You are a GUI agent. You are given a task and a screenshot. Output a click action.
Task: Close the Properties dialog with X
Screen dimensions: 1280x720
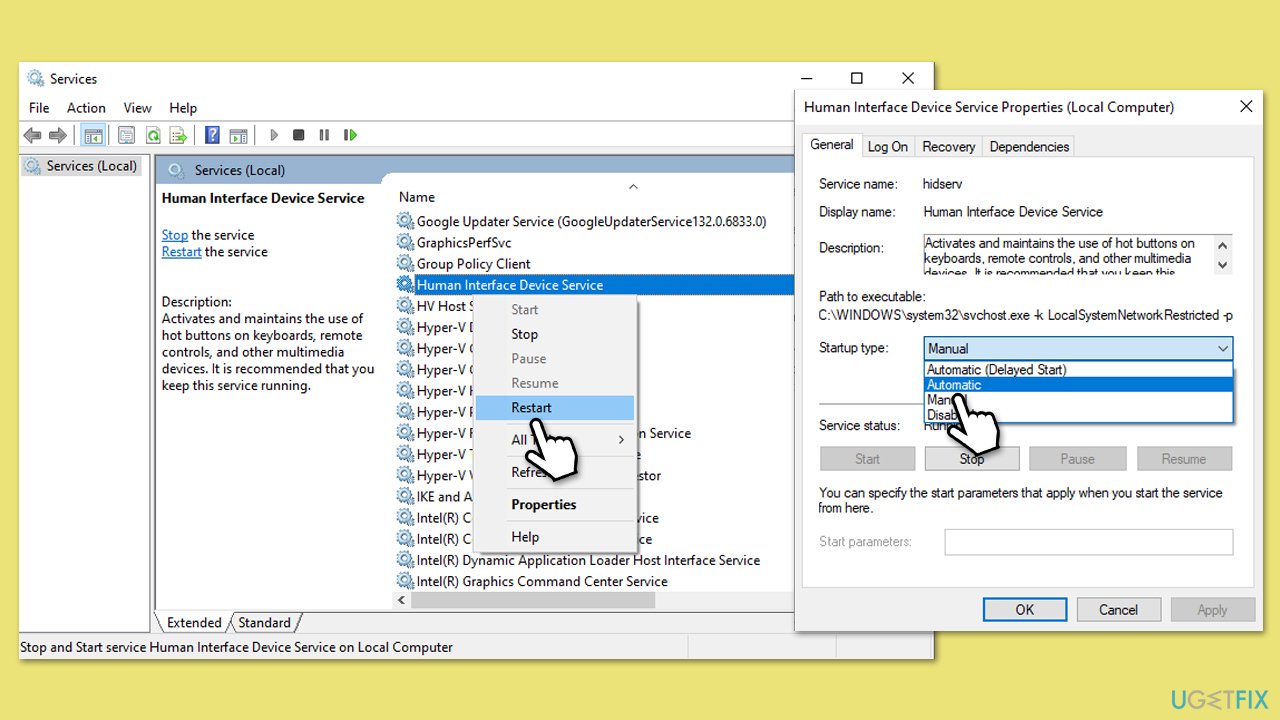1246,106
